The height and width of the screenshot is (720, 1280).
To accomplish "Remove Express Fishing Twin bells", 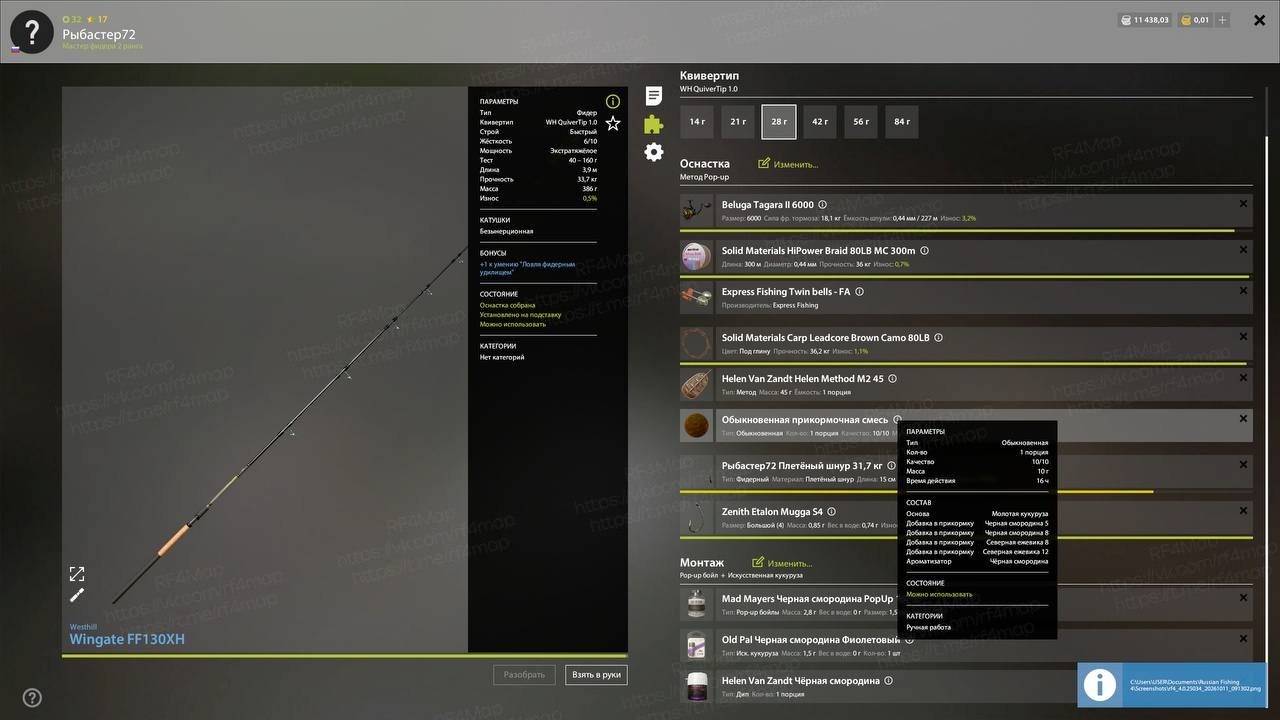I will click(1243, 291).
